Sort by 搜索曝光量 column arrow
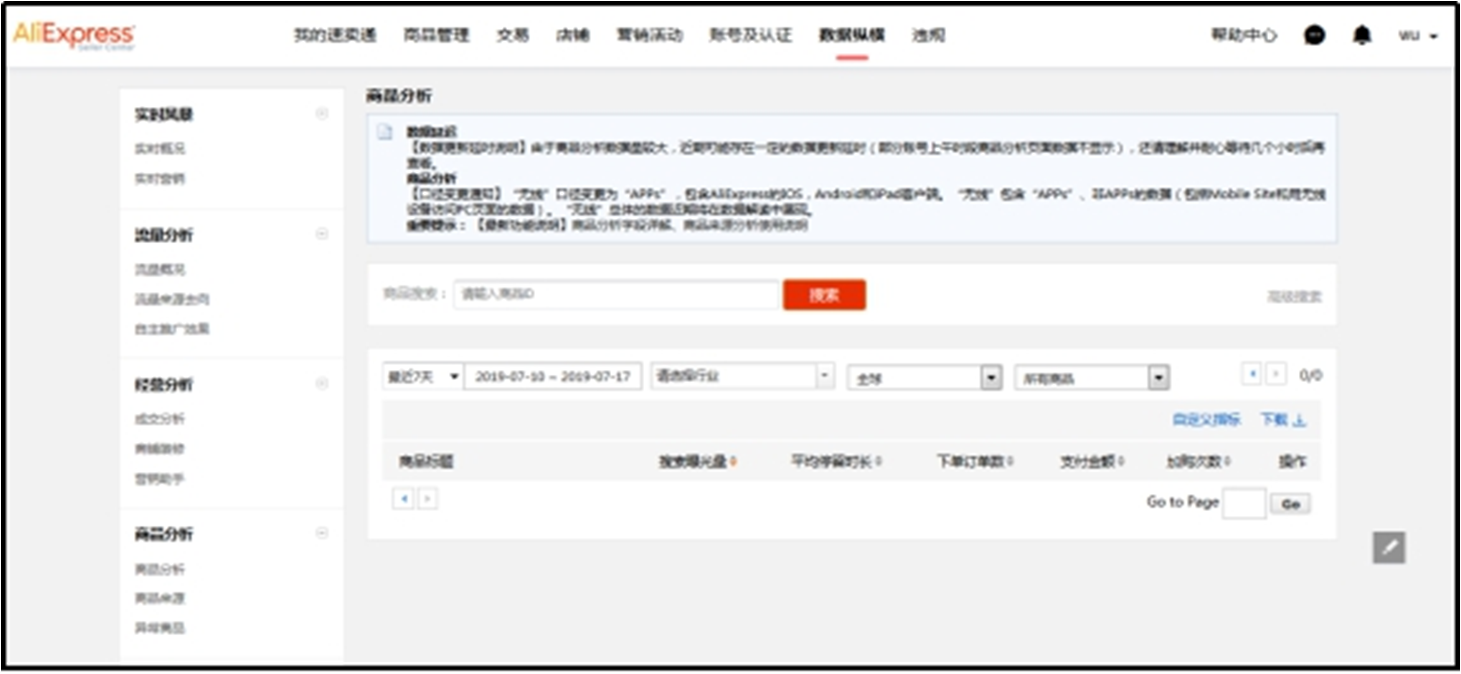Image resolution: width=1461 pixels, height=674 pixels. coord(734,462)
